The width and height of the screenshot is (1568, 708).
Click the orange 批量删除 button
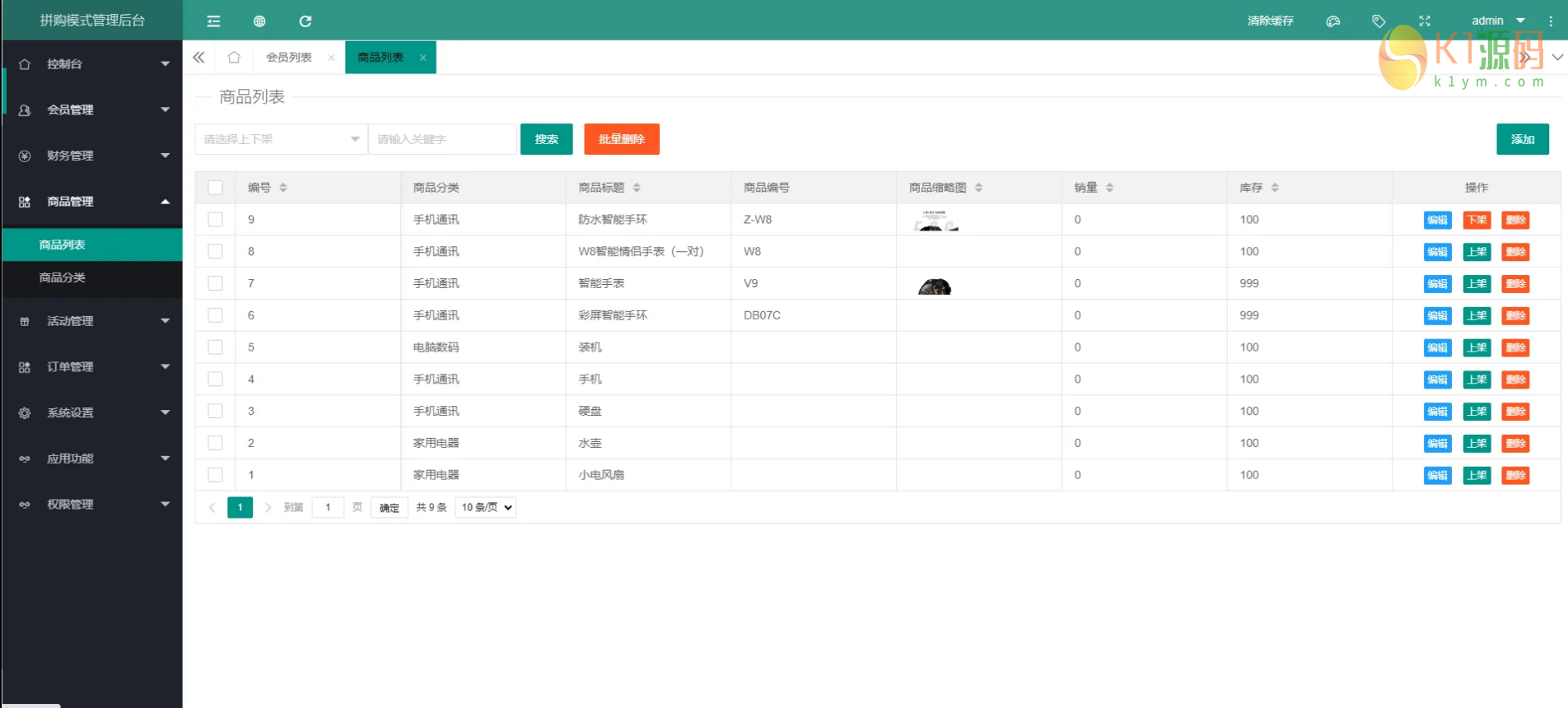(x=621, y=139)
